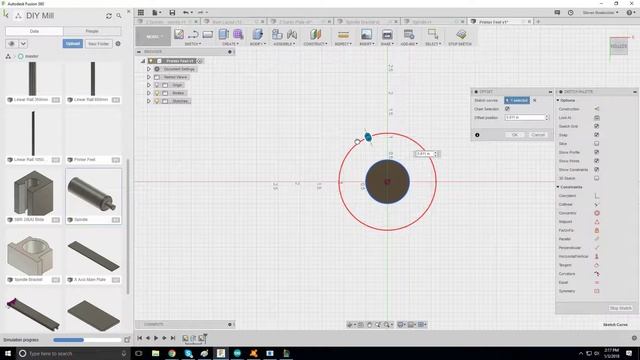Open data panel settings gear
Viewport: 640px width, 360px height.
(118, 43)
